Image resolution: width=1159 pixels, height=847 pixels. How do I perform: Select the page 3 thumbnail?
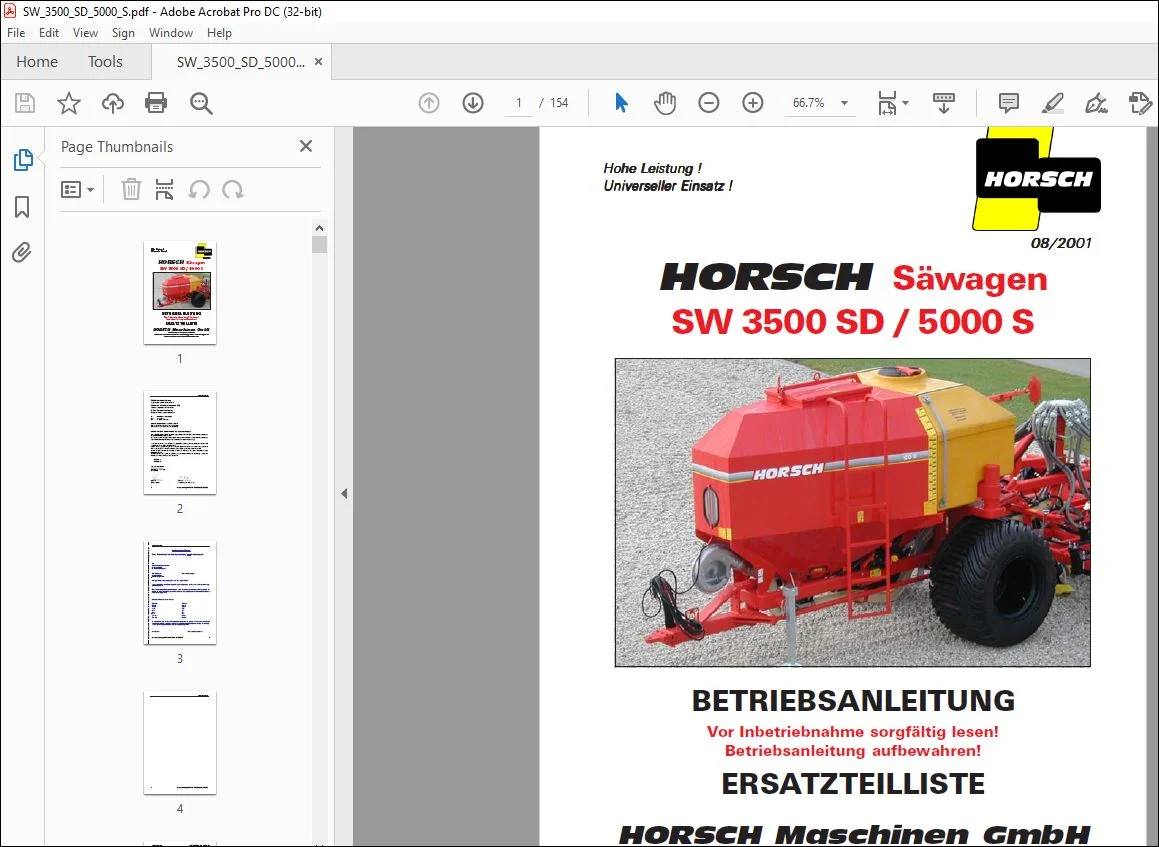tap(180, 593)
